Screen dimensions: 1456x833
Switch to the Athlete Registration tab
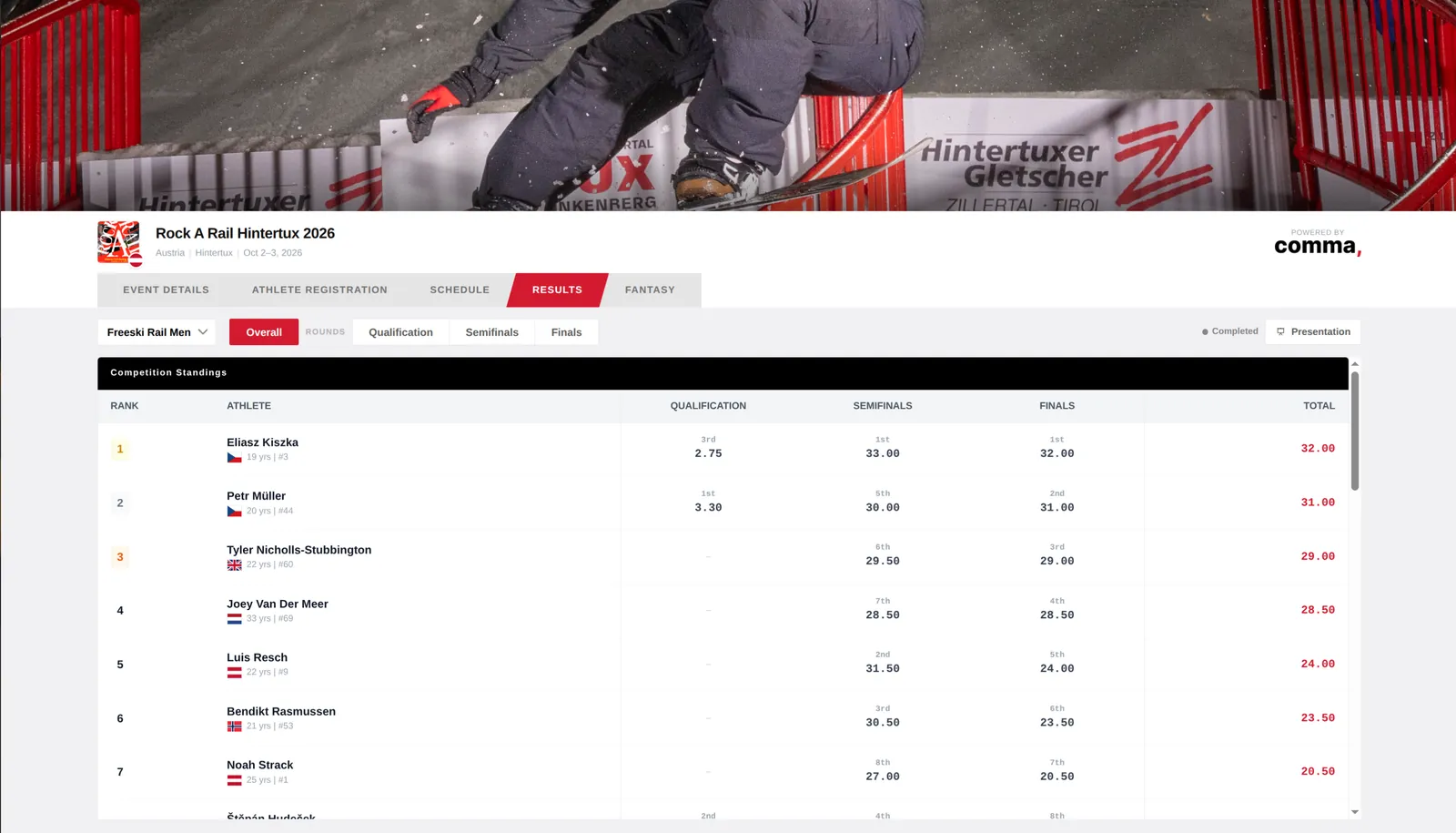[319, 290]
